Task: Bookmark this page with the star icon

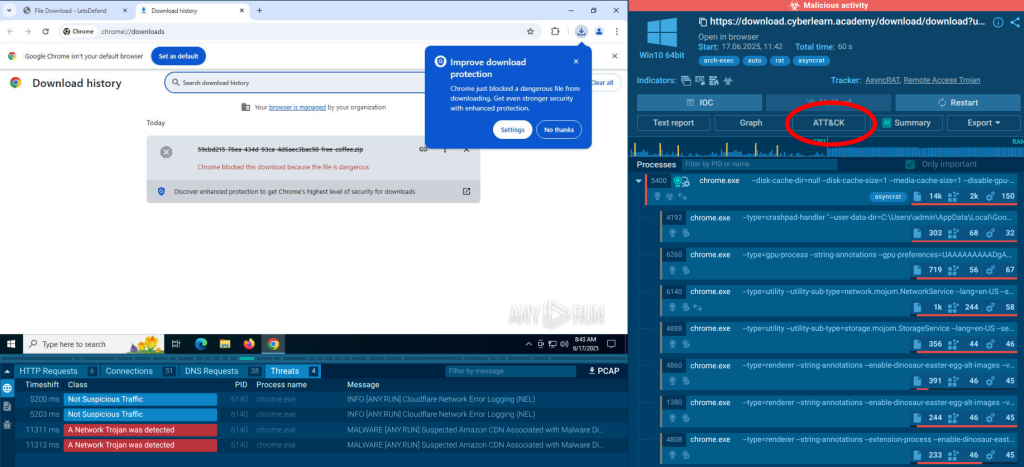Action: coord(530,31)
